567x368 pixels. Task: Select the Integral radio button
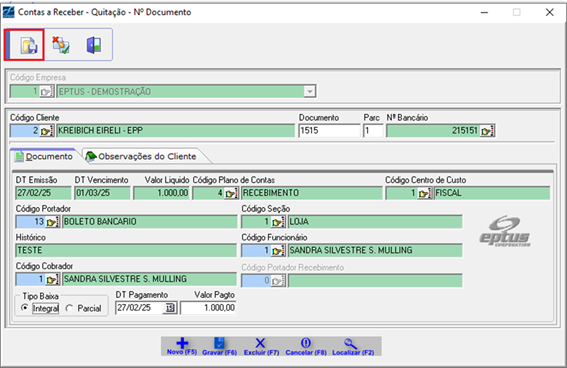pyautogui.click(x=25, y=308)
